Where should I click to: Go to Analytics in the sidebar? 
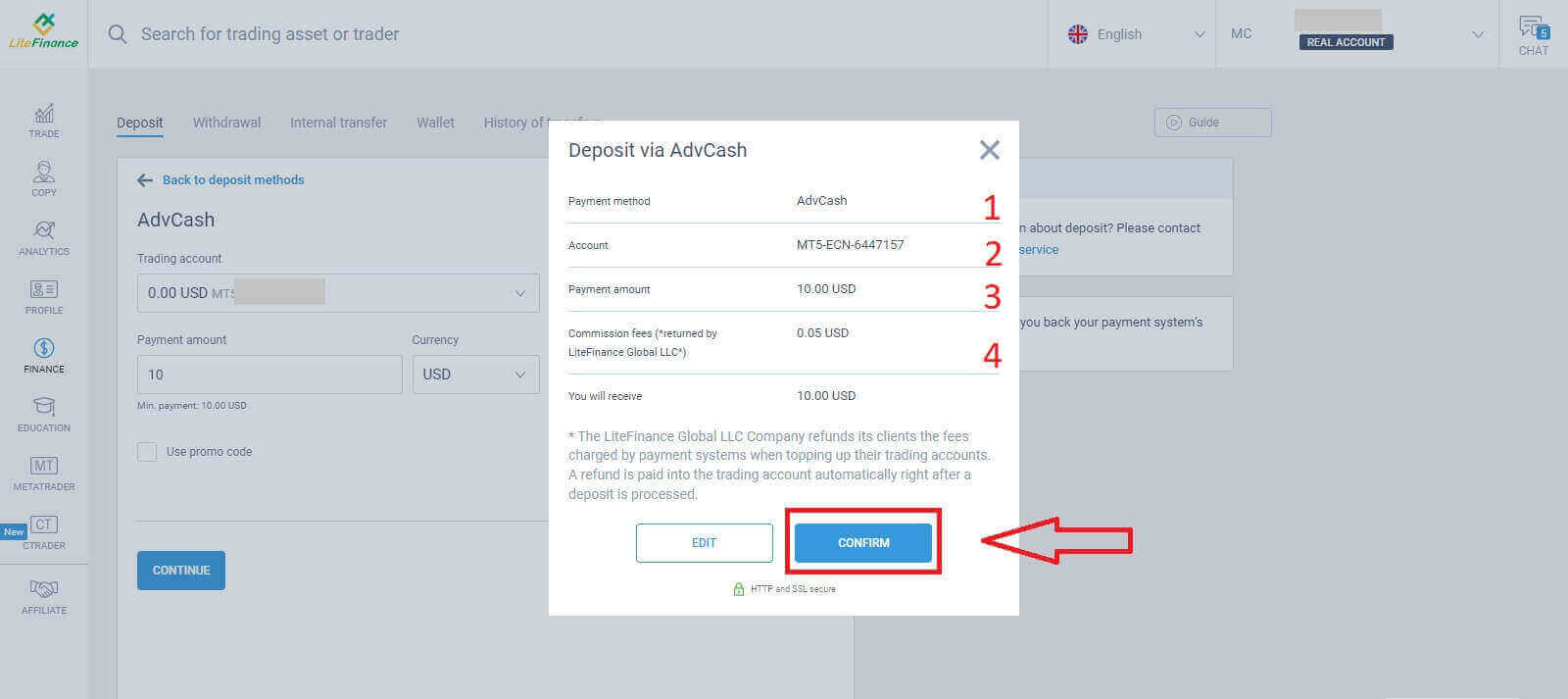click(44, 237)
